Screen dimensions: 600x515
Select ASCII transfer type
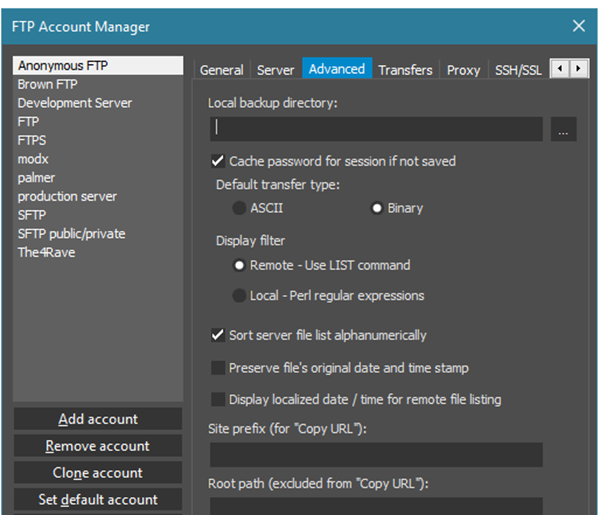(x=239, y=208)
